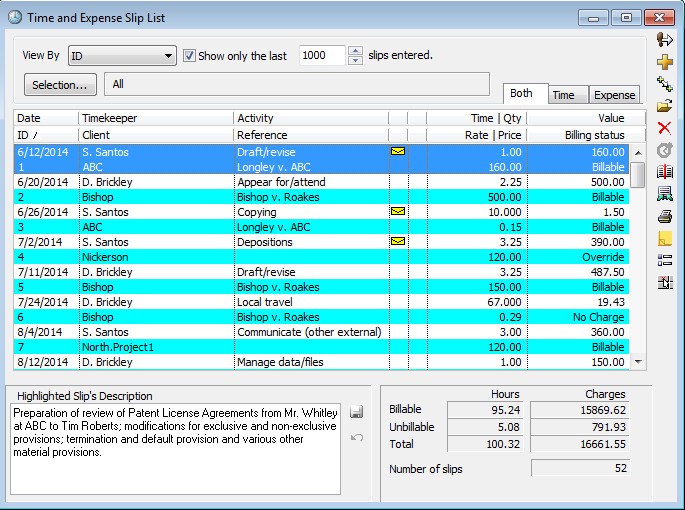Switch to the Expense tab
Viewport: 685px width, 510px height.
tap(614, 95)
